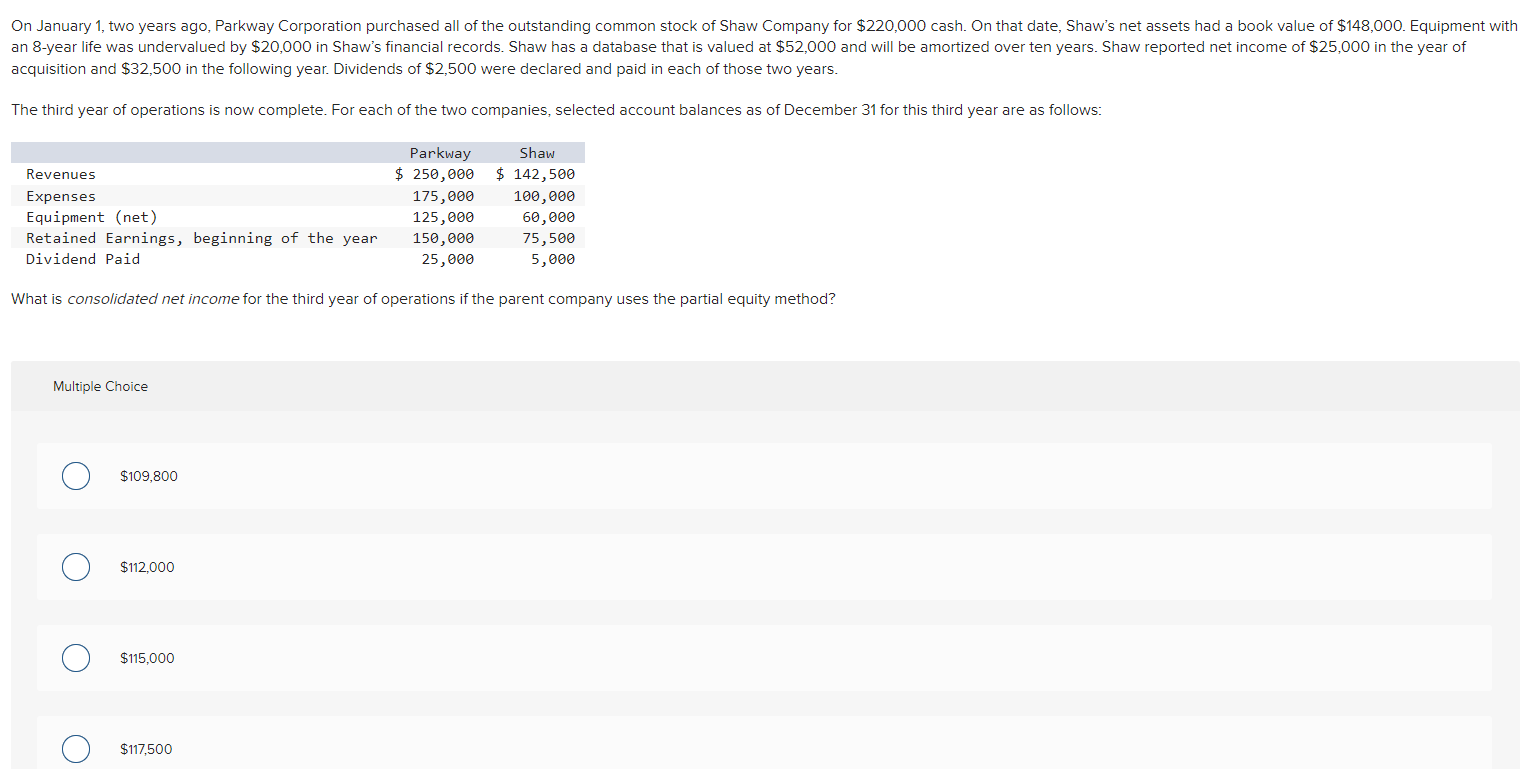Click the Expenses row label

(x=61, y=195)
